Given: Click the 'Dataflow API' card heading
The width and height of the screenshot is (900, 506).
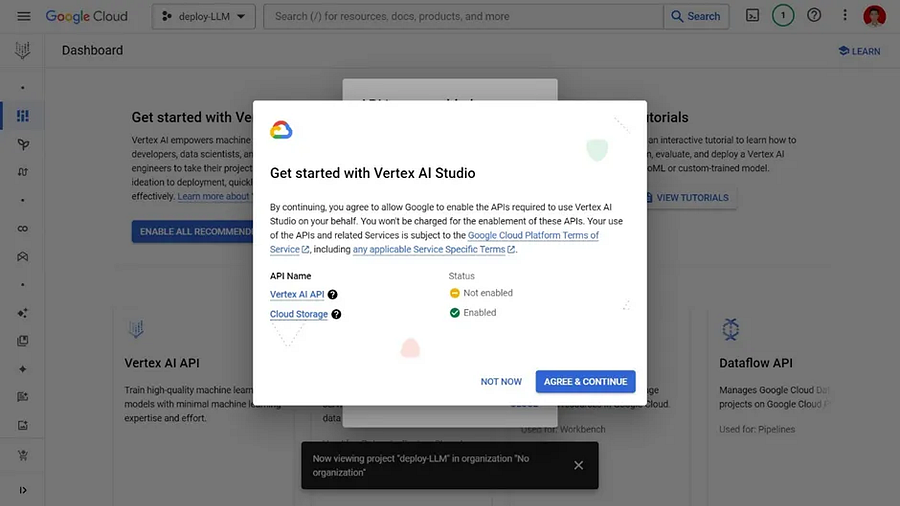Looking at the screenshot, I should 756,363.
